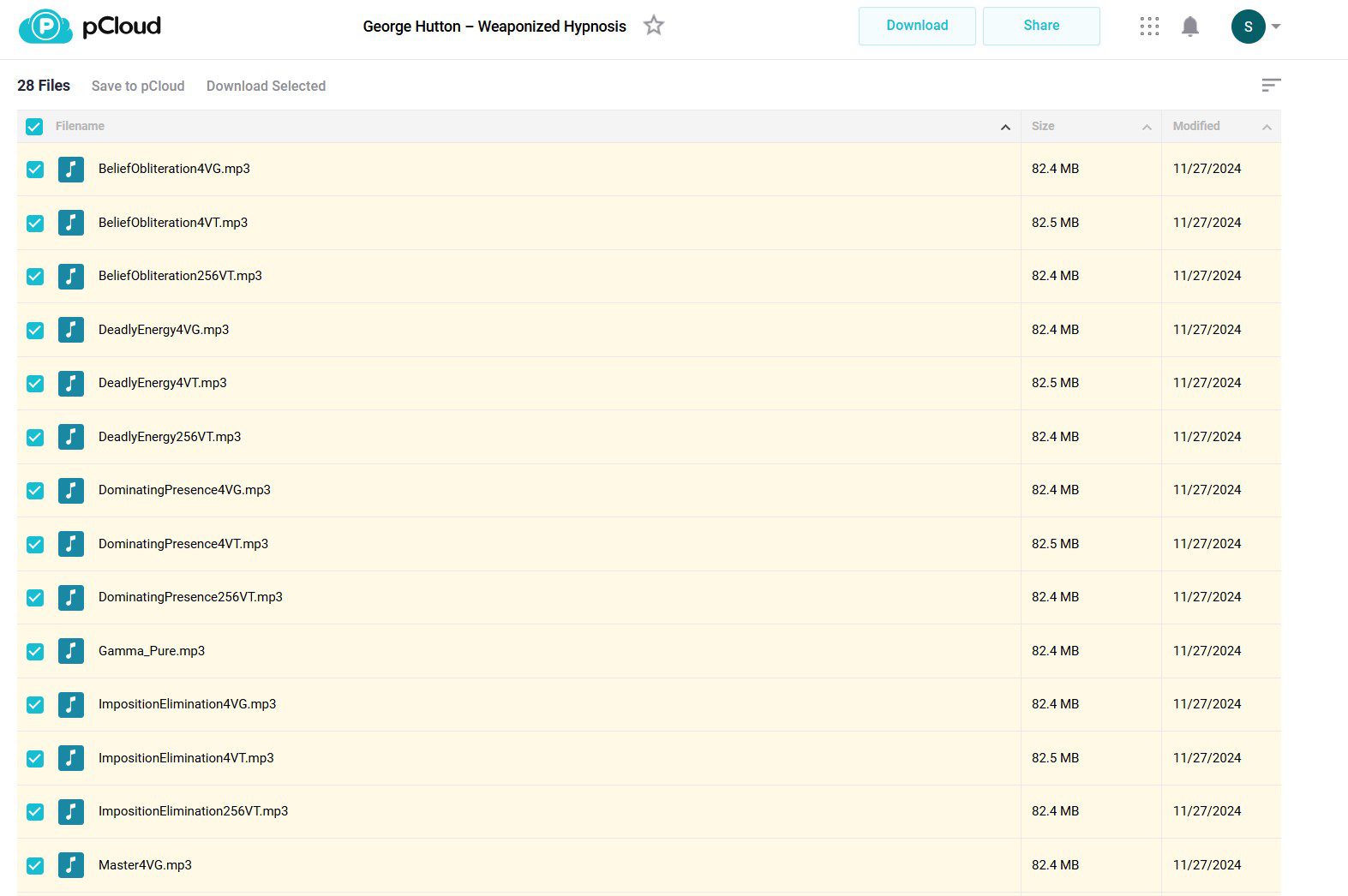This screenshot has height=896, width=1348.
Task: Click Save to pCloud
Action: pyautogui.click(x=138, y=86)
